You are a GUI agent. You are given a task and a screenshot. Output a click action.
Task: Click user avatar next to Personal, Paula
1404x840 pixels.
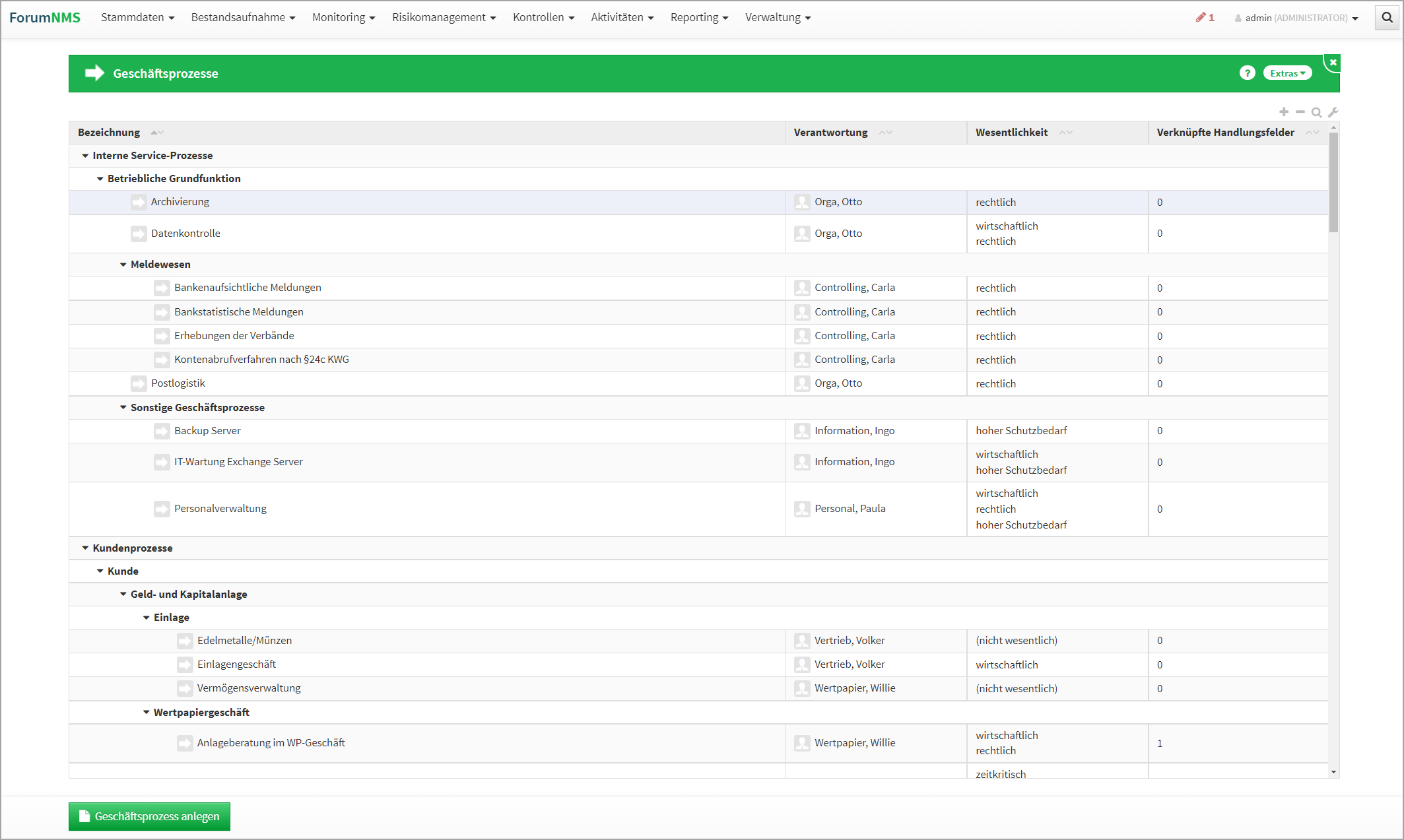tap(802, 509)
